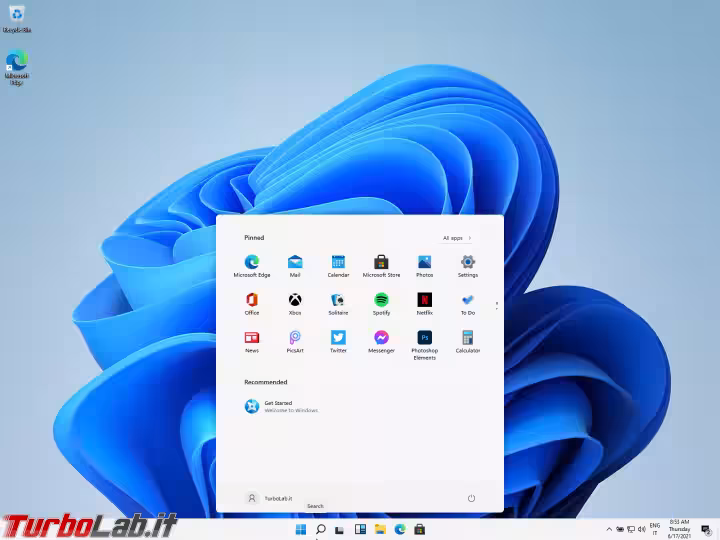This screenshot has height=540, width=720.
Task: Go to next page of pinned apps
Action: click(497, 305)
